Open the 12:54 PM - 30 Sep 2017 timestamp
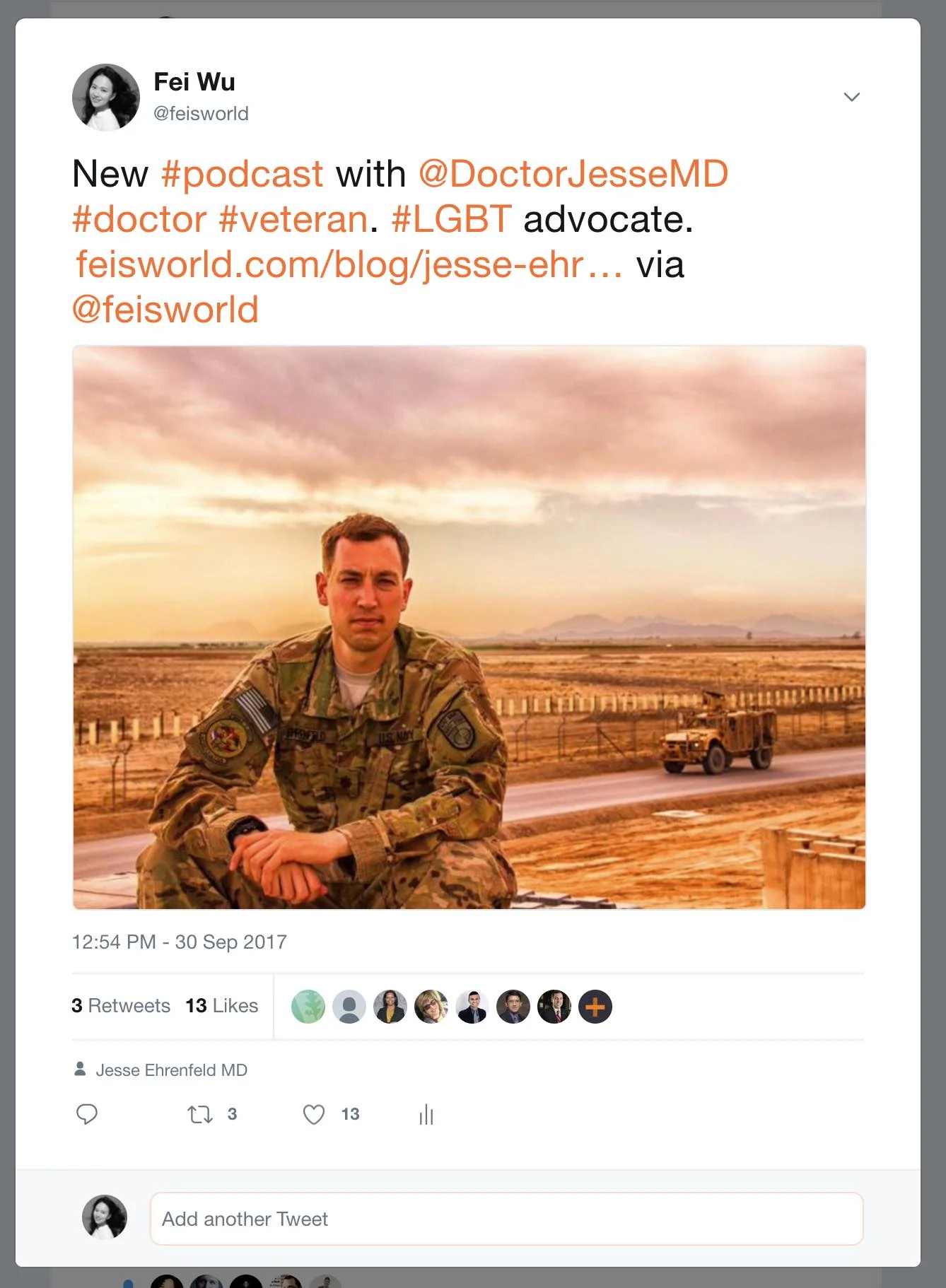Image resolution: width=946 pixels, height=1288 pixels. click(180, 942)
